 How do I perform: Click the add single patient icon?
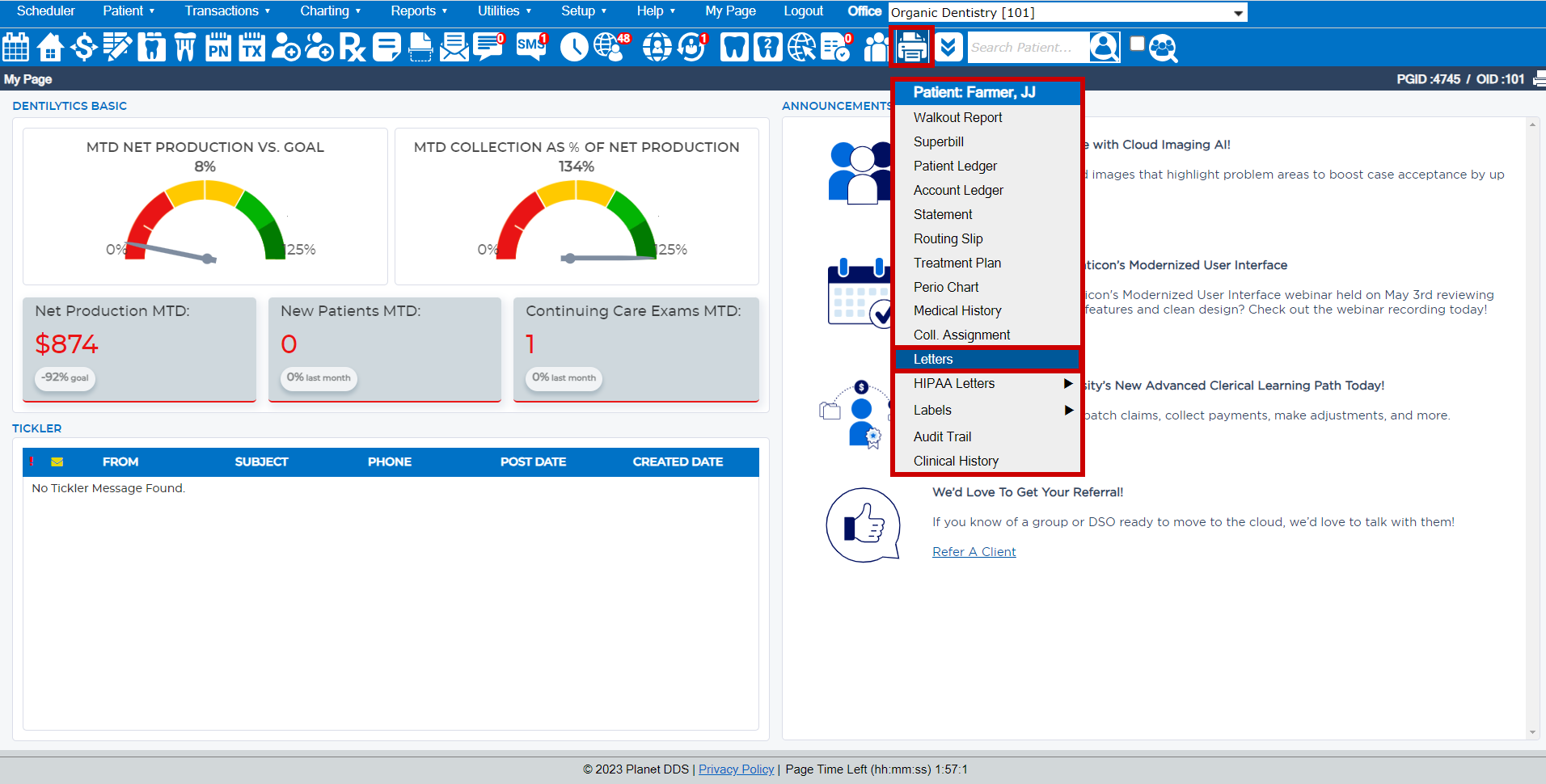(x=285, y=47)
